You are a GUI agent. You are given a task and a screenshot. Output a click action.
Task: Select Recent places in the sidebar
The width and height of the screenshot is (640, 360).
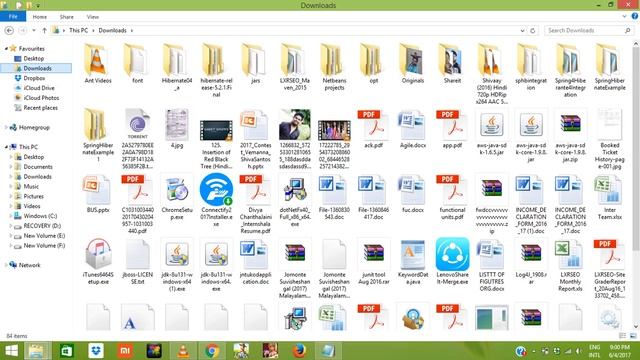click(40, 108)
